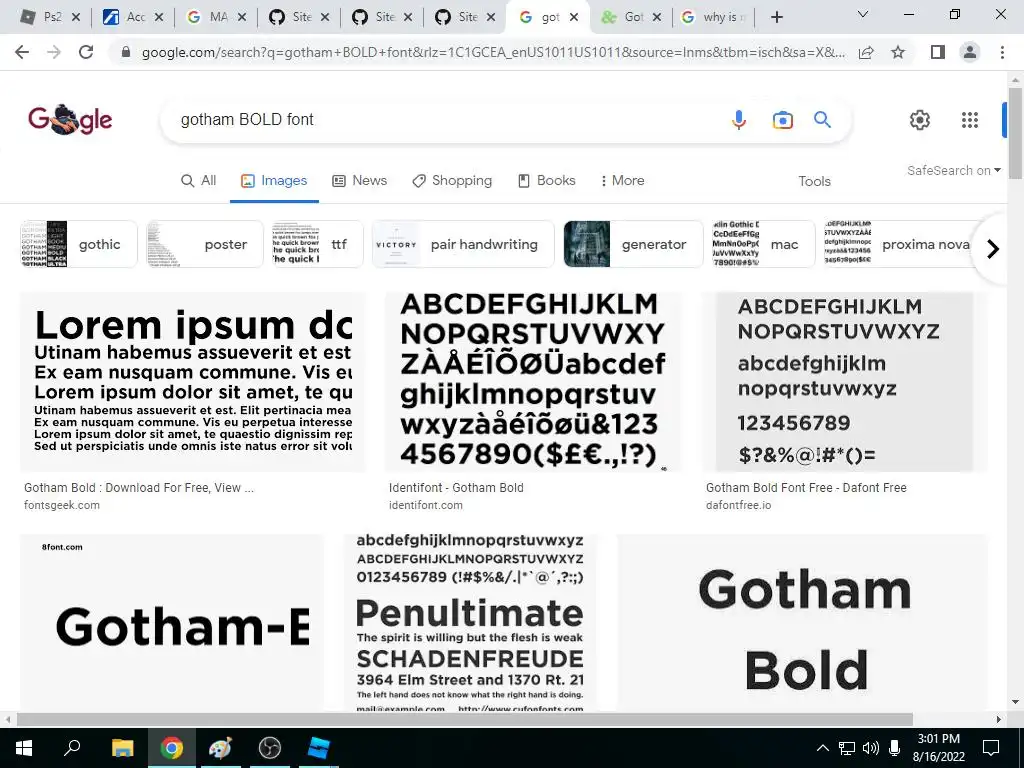Image resolution: width=1024 pixels, height=768 pixels.
Task: Click the padlock site info icon
Action: 126,52
